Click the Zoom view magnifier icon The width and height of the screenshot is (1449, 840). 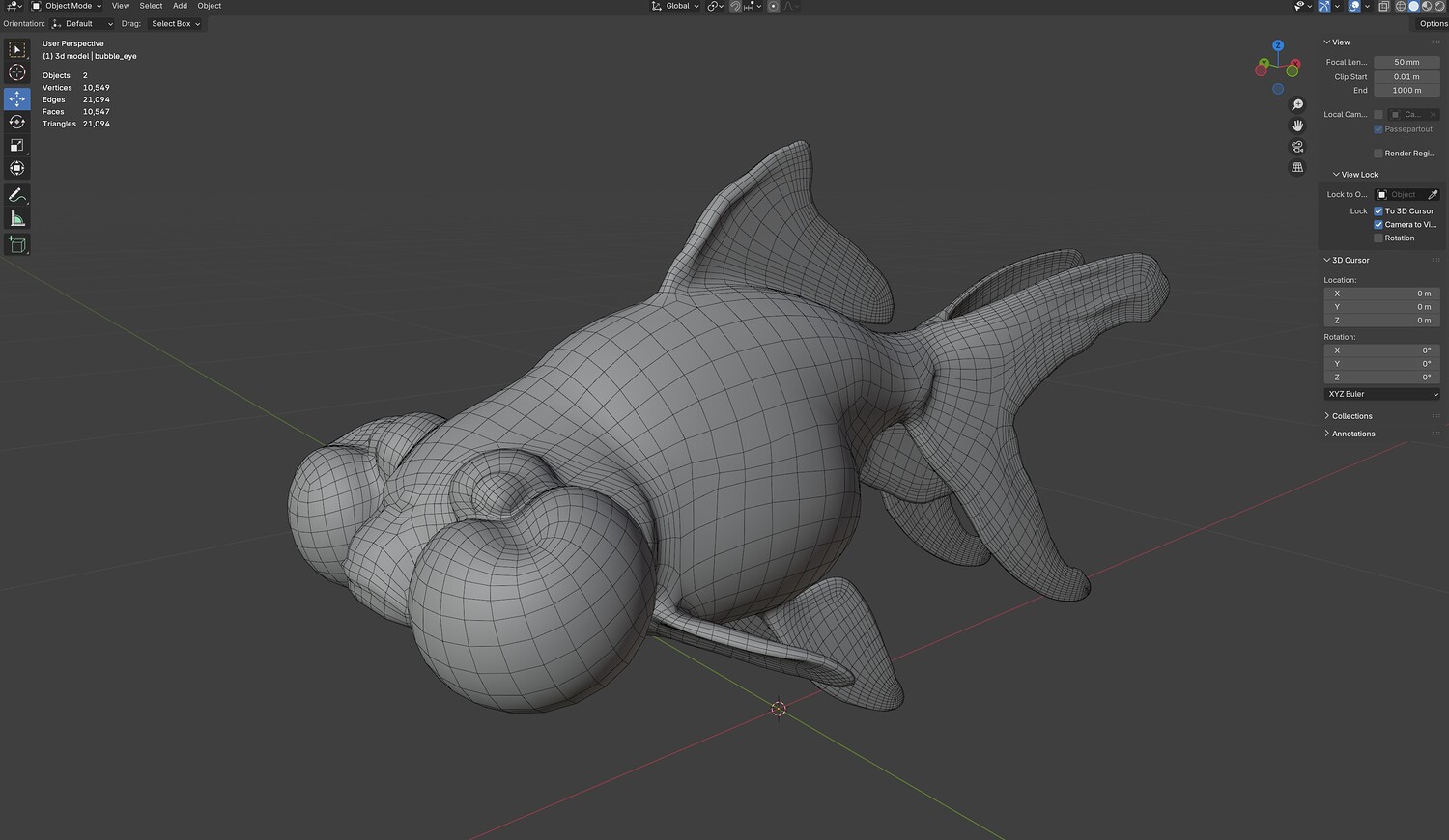pyautogui.click(x=1297, y=104)
